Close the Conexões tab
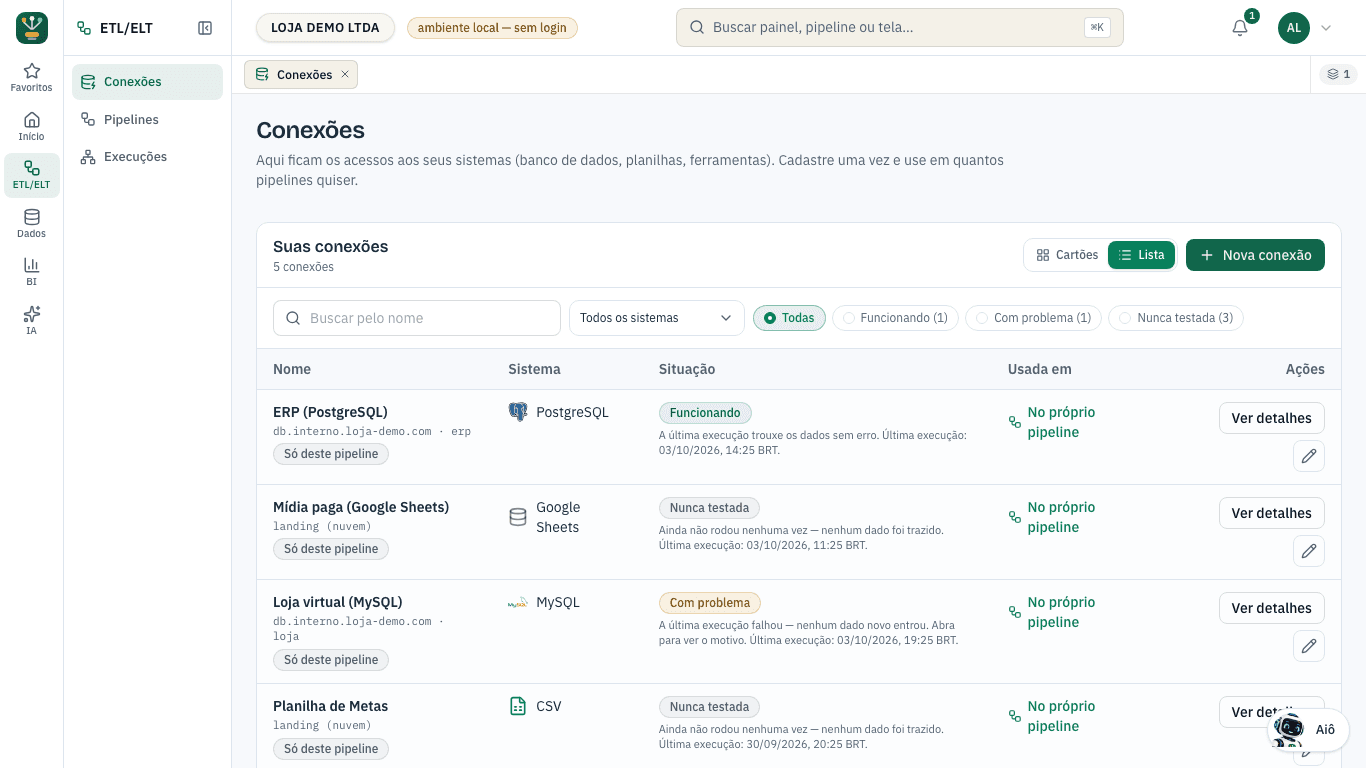The image size is (1366, 768). [345, 74]
